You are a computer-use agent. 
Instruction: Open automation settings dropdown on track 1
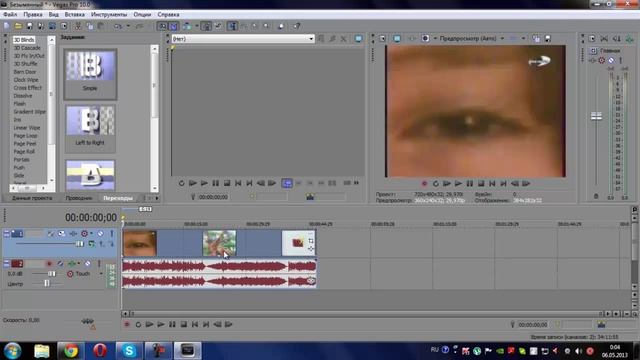pyautogui.click(x=91, y=233)
